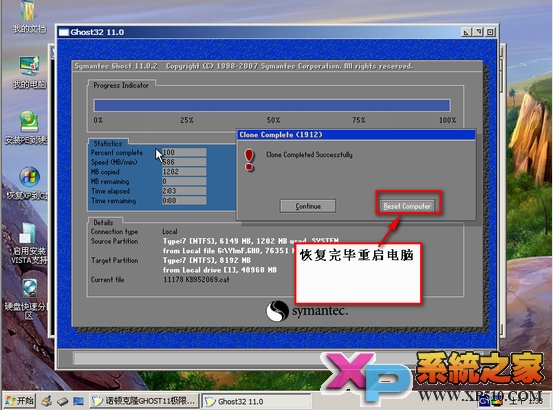Click the Time elapsed value 2:03
Screen dimensions: 554x410
click(184, 191)
